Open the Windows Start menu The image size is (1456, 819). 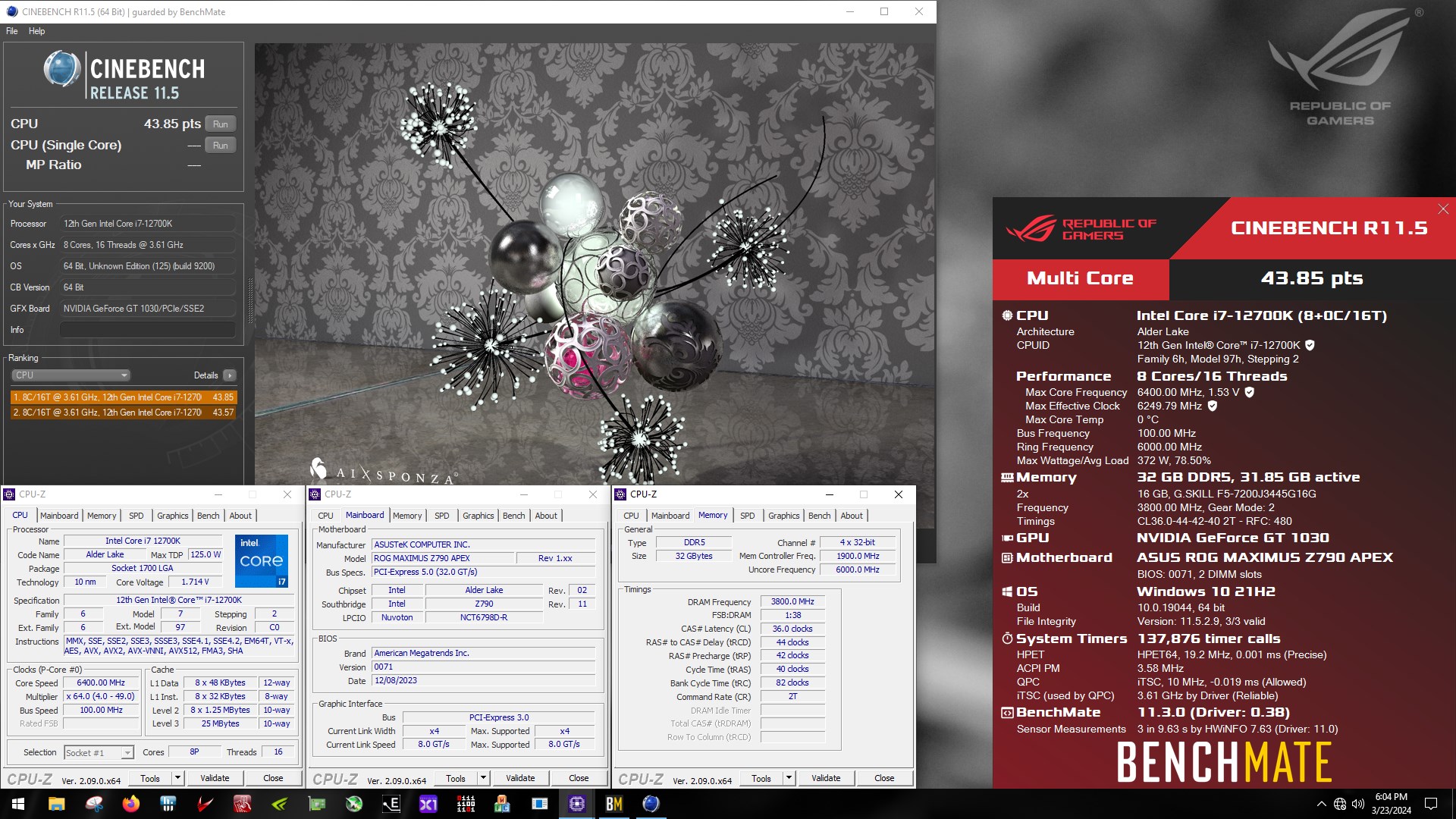point(18,804)
